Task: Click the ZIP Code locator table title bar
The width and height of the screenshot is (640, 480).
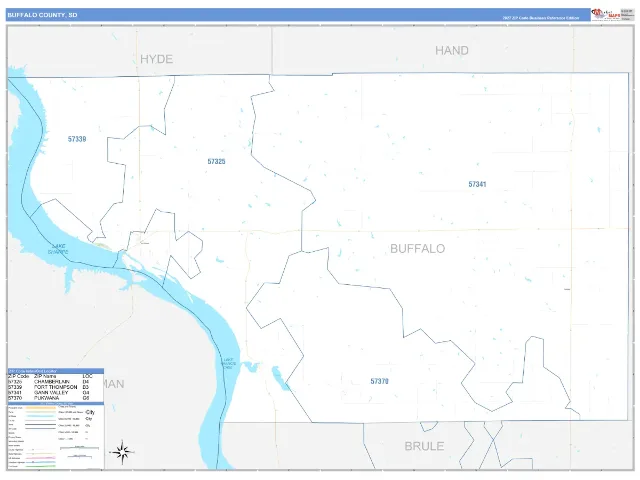Action: click(x=56, y=371)
